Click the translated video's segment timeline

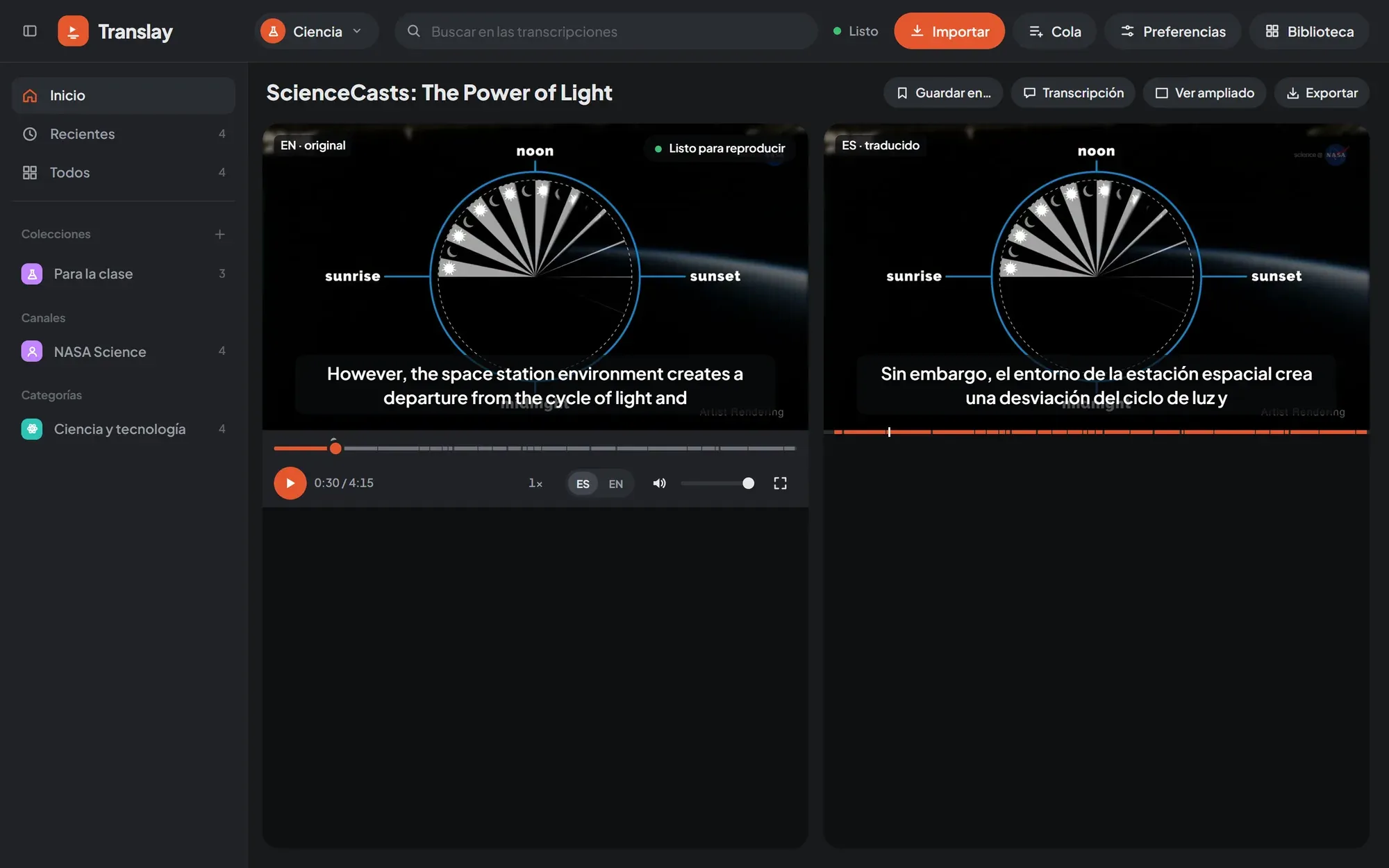[1096, 432]
